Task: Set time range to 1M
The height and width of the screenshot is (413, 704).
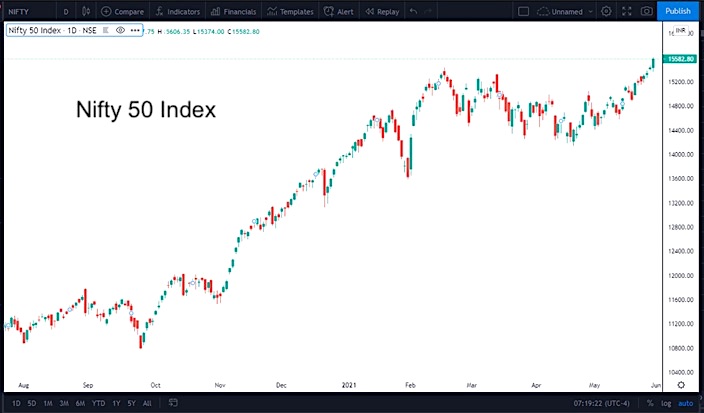Action: [48, 403]
